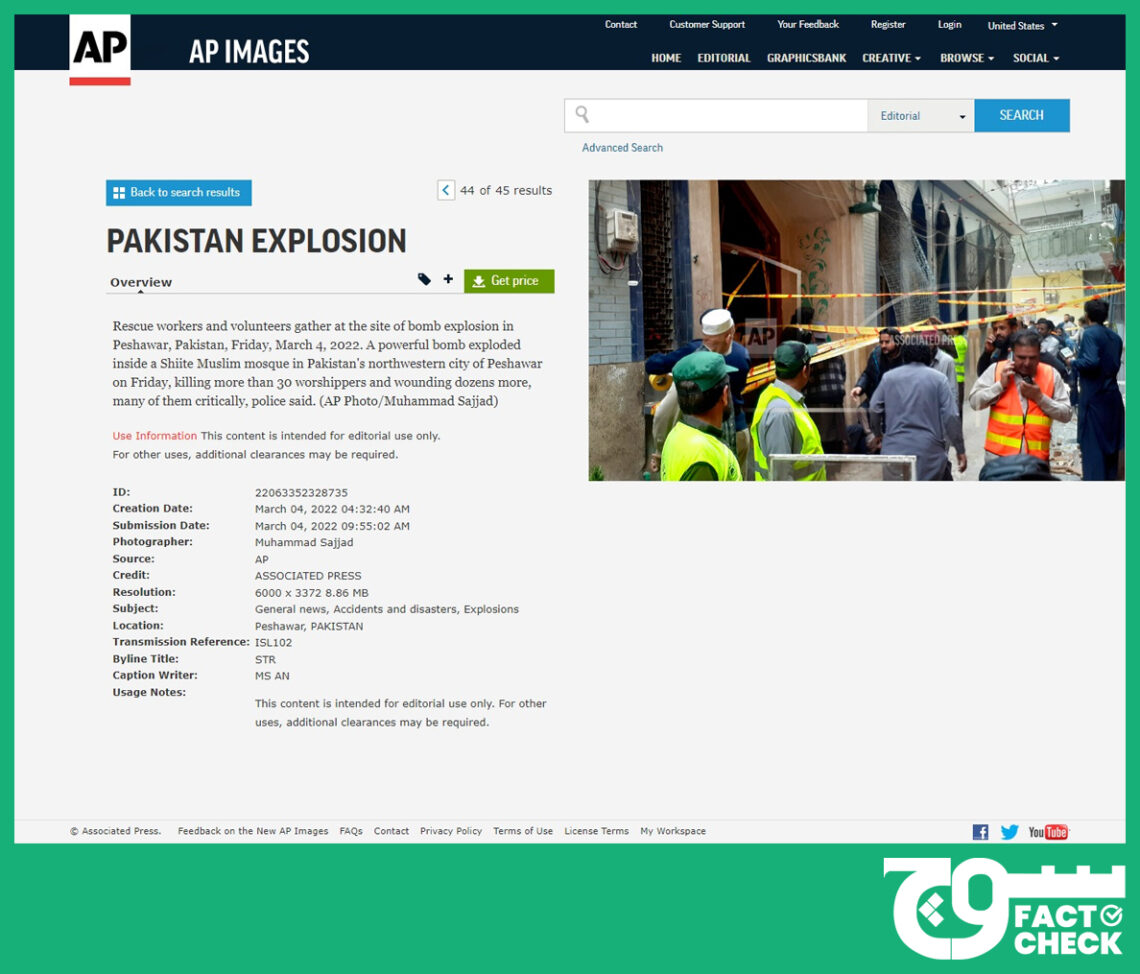
Task: Click the image ID 22063352328735
Action: point(301,493)
